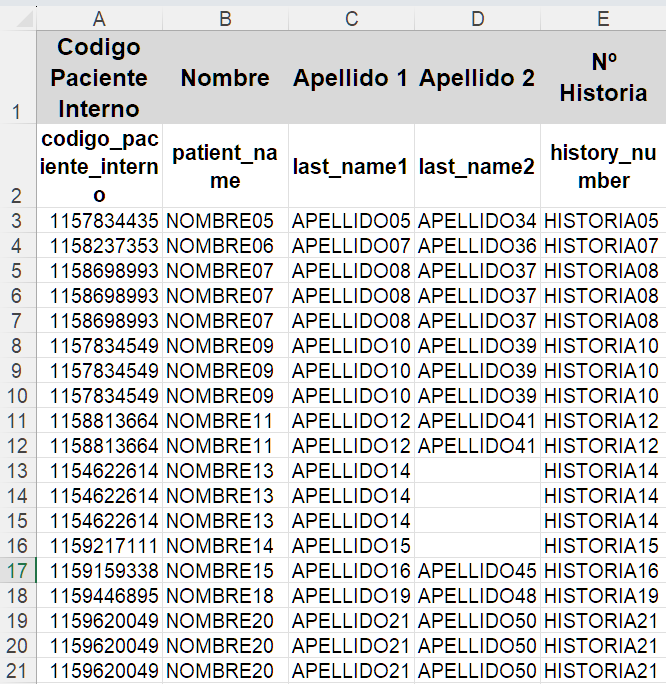The width and height of the screenshot is (666, 684).
Task: Select column E header
Action: pos(603,19)
